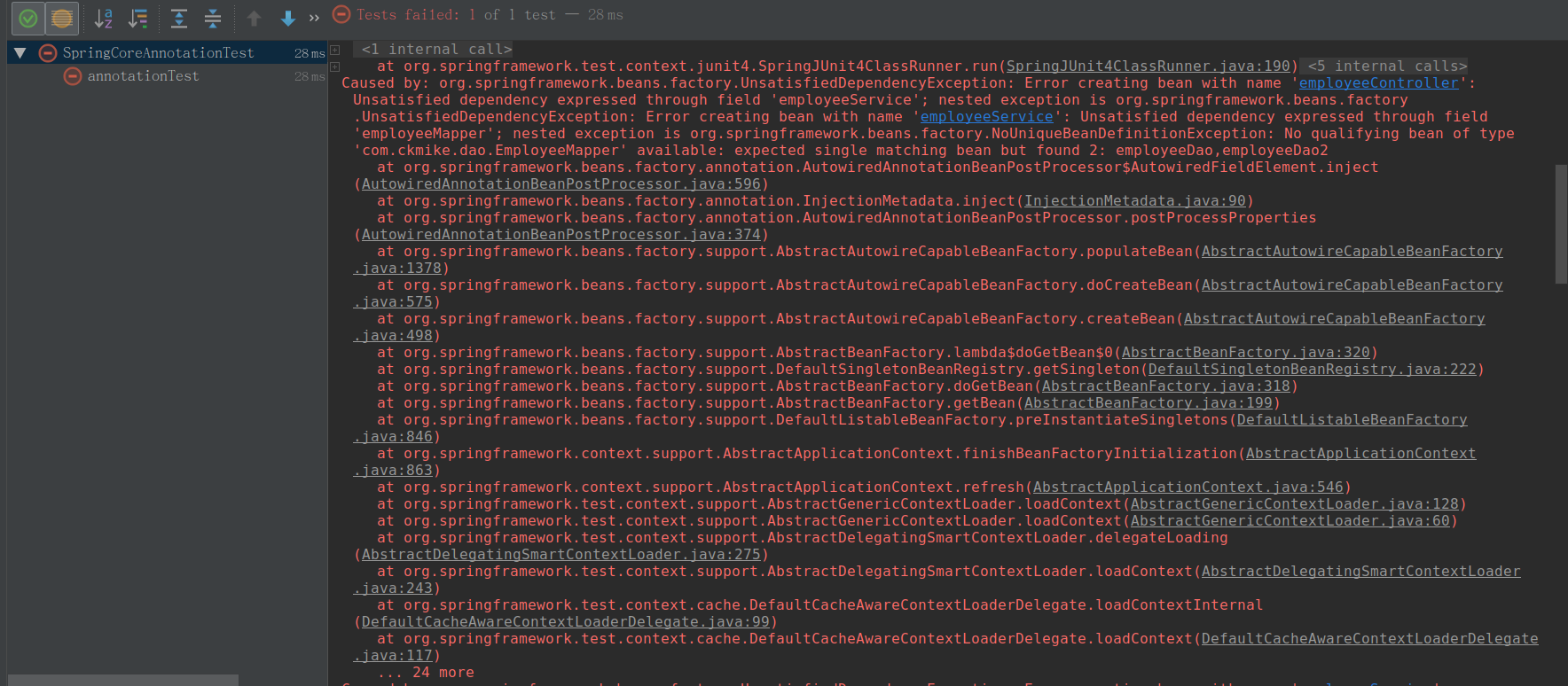1568x686 pixels.
Task: Go to previous failed test arrow
Action: (255, 18)
